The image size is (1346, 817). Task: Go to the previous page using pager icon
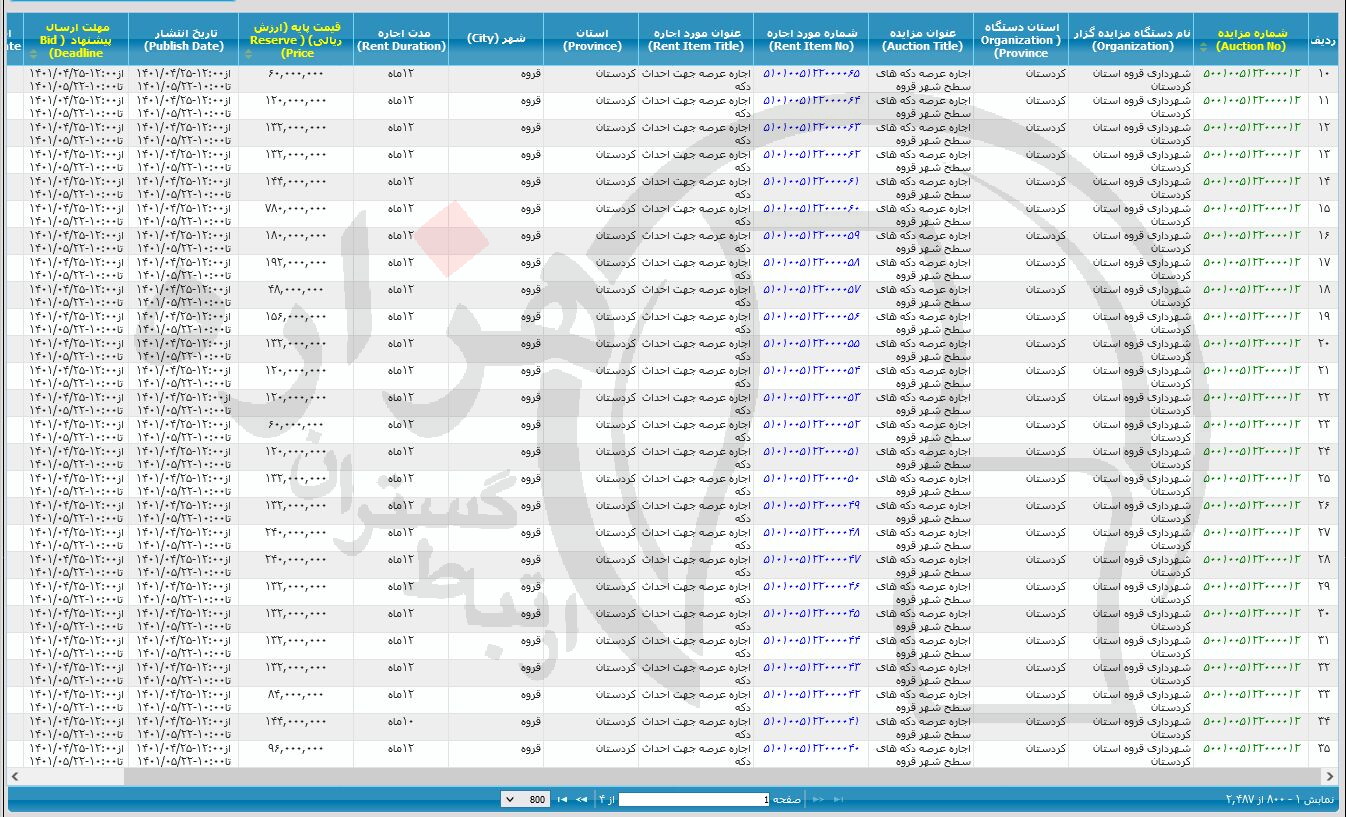pyautogui.click(x=818, y=800)
